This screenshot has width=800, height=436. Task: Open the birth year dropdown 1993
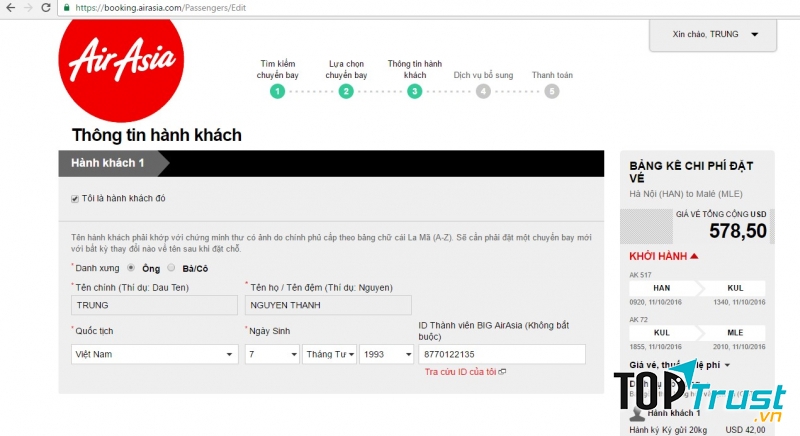386,354
